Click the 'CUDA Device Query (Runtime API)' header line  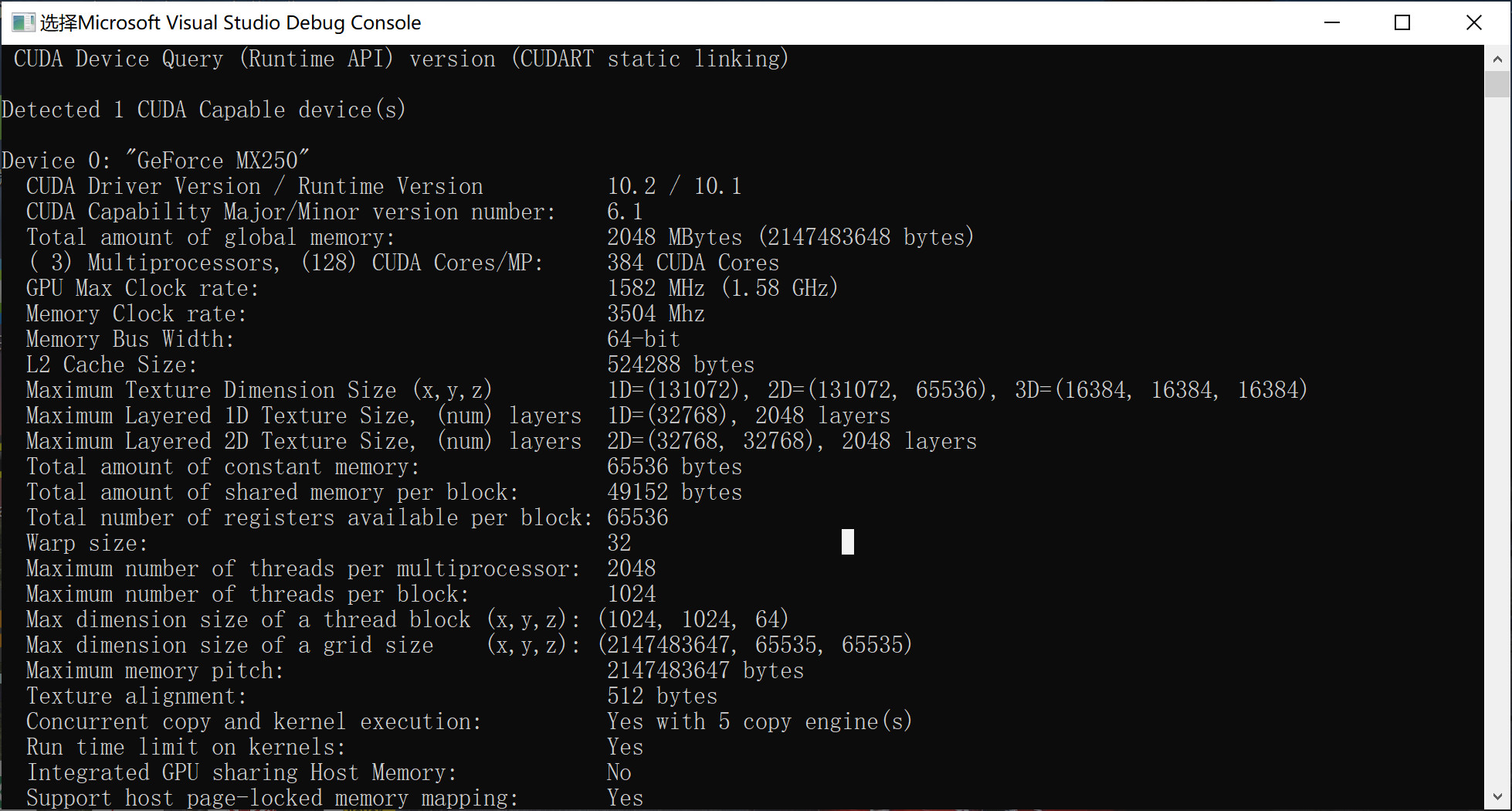[x=401, y=59]
